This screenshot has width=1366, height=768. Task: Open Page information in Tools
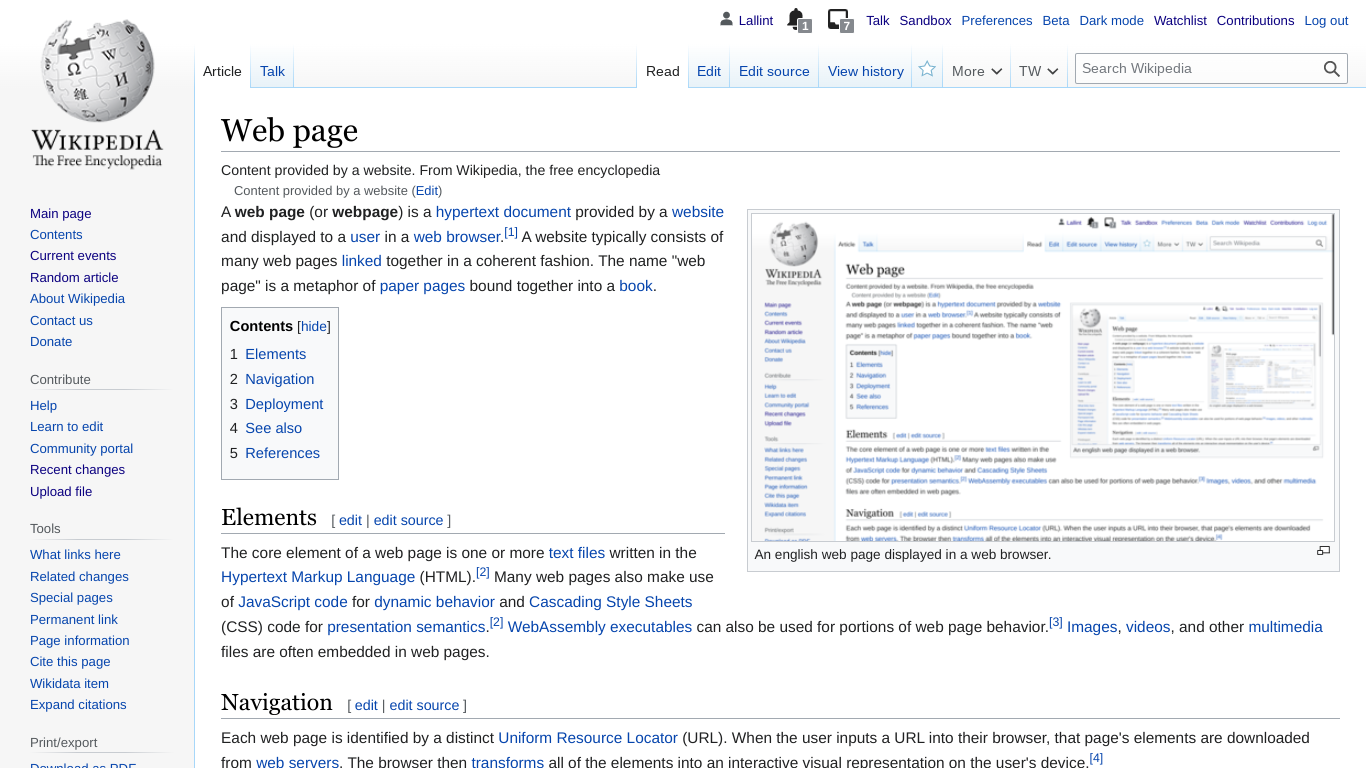click(79, 641)
